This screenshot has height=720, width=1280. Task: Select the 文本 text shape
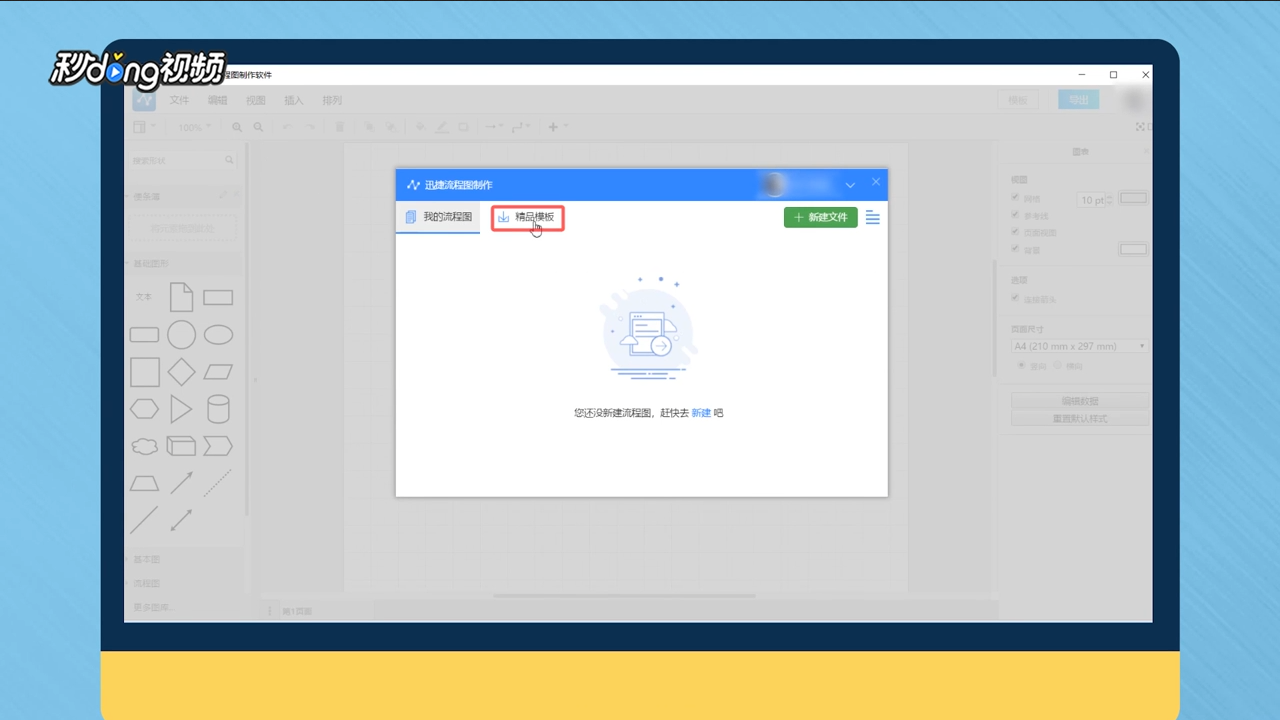(144, 297)
